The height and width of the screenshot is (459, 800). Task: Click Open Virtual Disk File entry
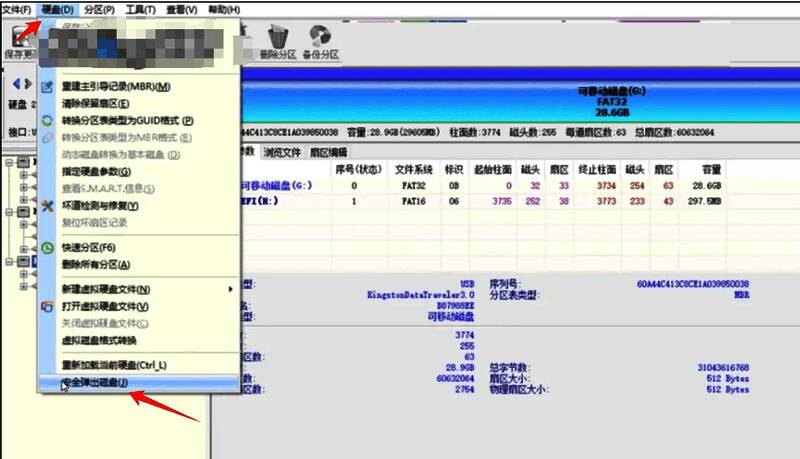tap(105, 306)
